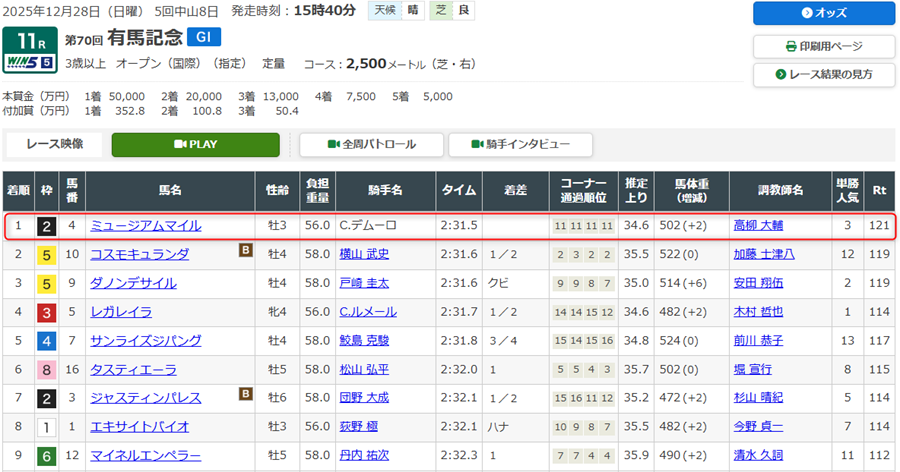Screen dimensions: 900x472
Task: Click the 調教師名 column header
Action: pos(781,191)
